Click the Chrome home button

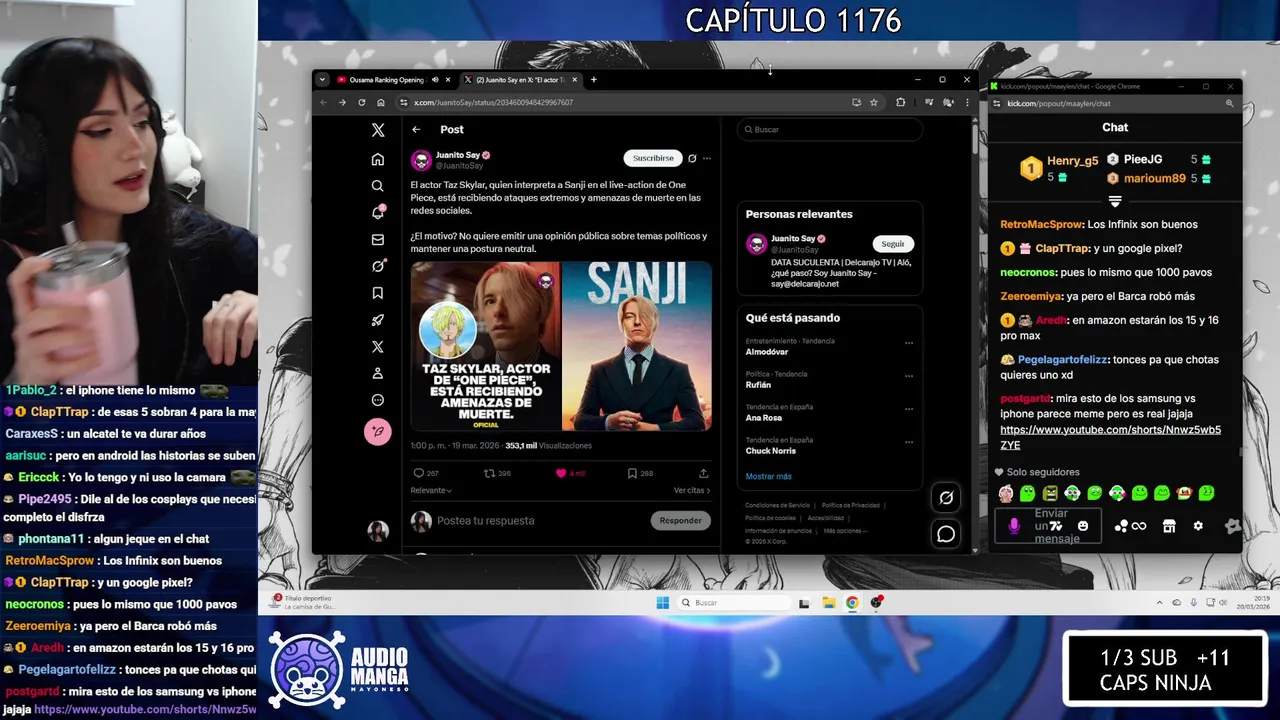(x=381, y=102)
